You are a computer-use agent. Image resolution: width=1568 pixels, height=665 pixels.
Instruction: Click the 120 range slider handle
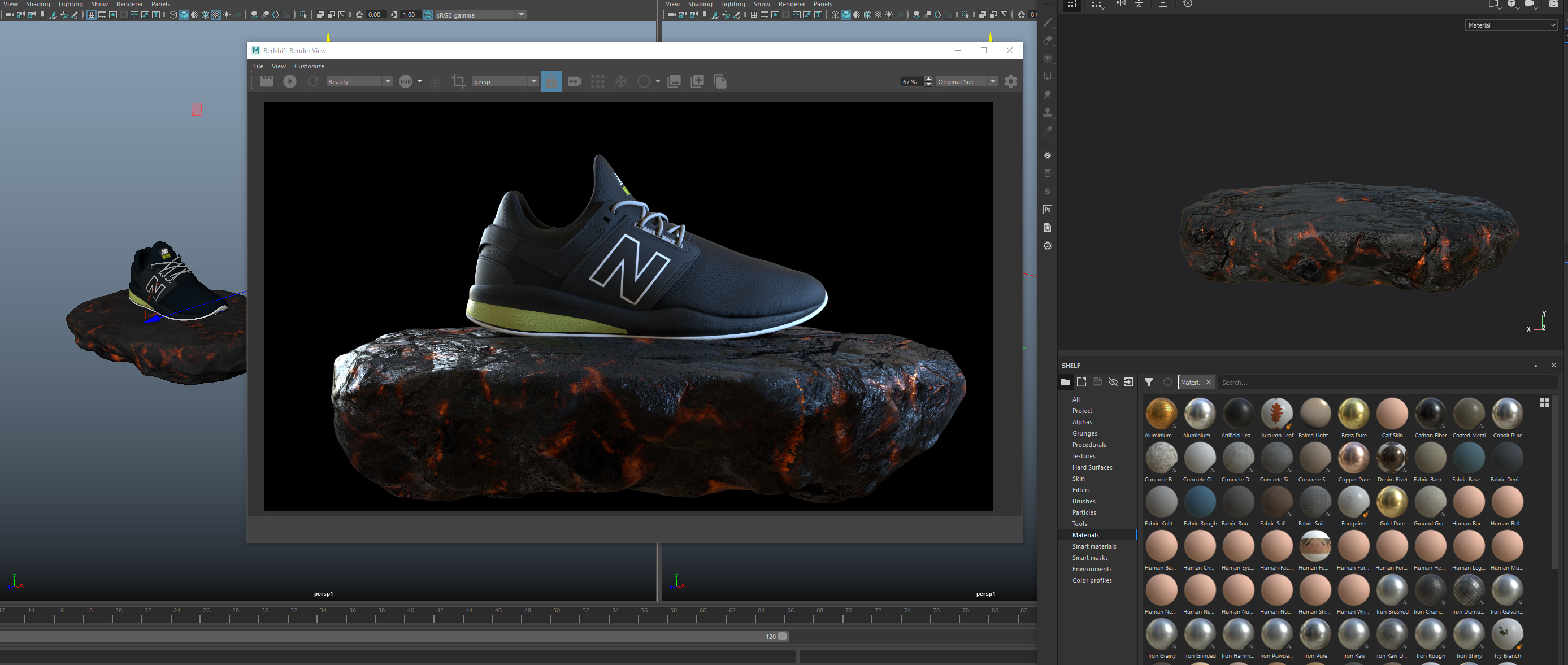click(782, 636)
